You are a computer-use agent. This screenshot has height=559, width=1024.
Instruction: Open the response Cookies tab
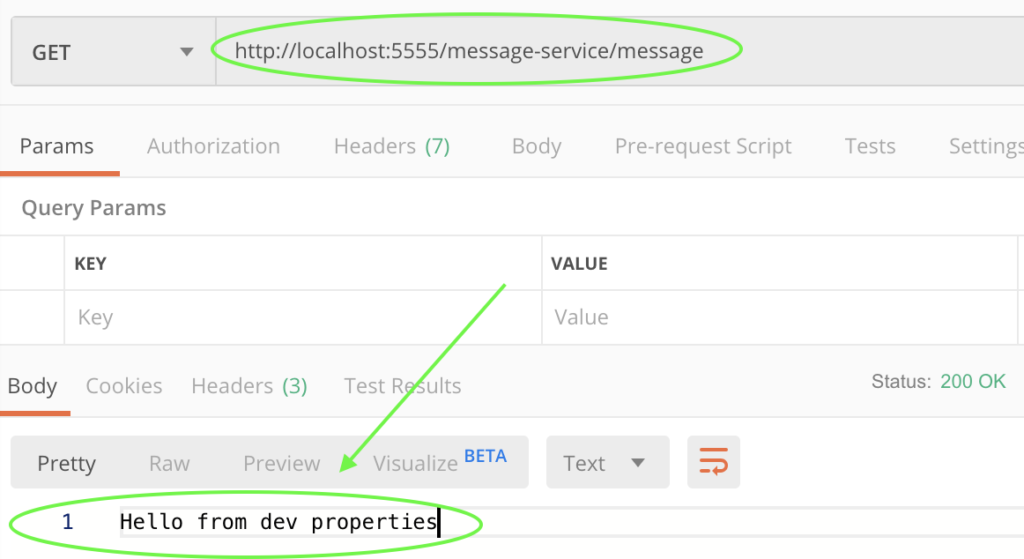[124, 386]
